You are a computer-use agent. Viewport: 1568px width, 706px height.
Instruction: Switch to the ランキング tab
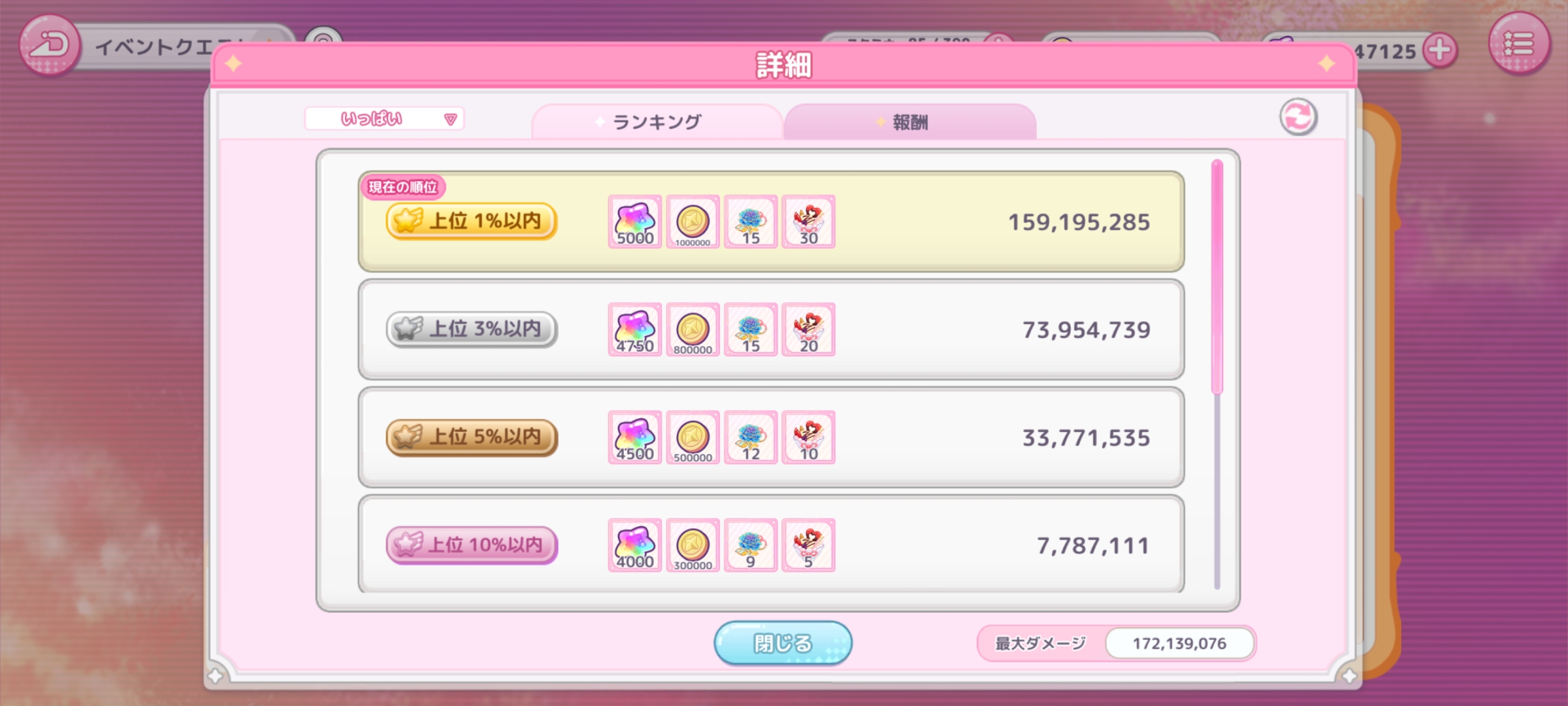[657, 122]
